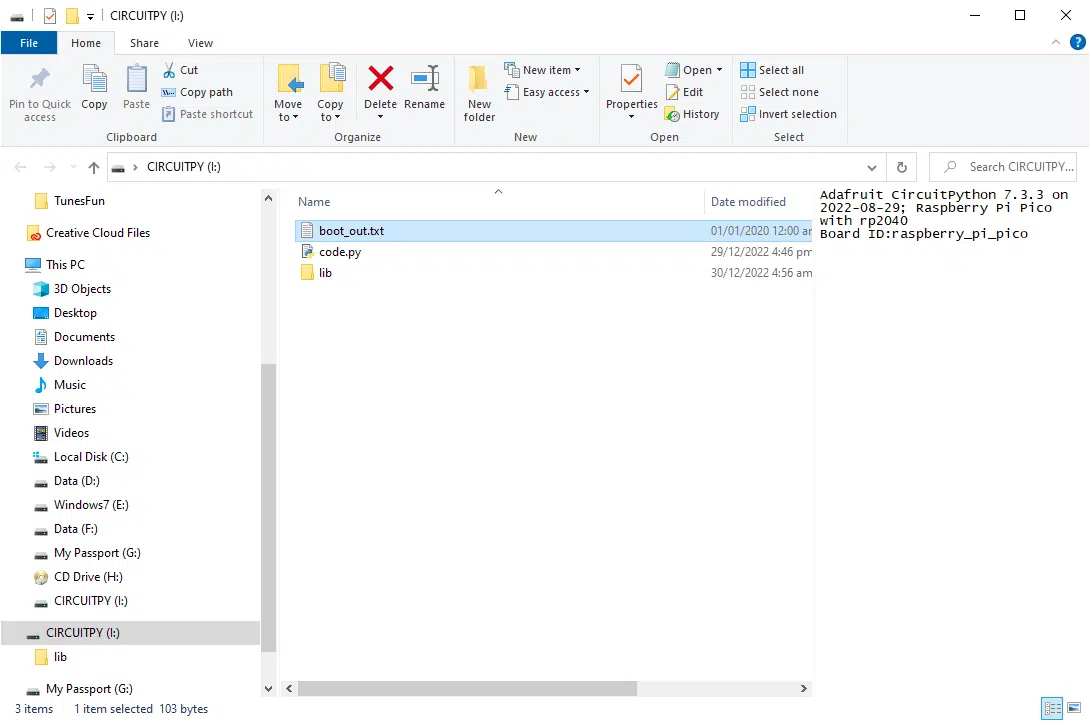Go up one folder level
The height and width of the screenshot is (721, 1090).
[x=94, y=167]
